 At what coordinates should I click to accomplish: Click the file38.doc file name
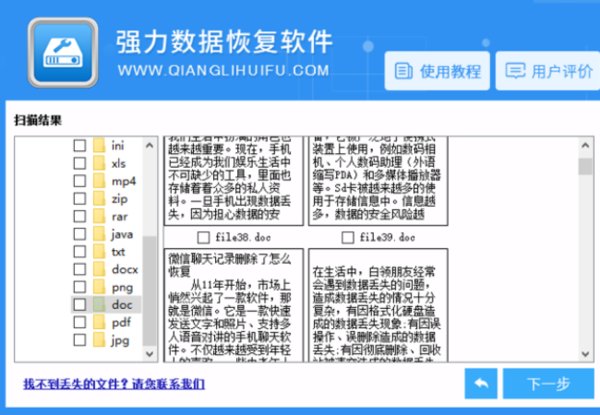tap(243, 238)
